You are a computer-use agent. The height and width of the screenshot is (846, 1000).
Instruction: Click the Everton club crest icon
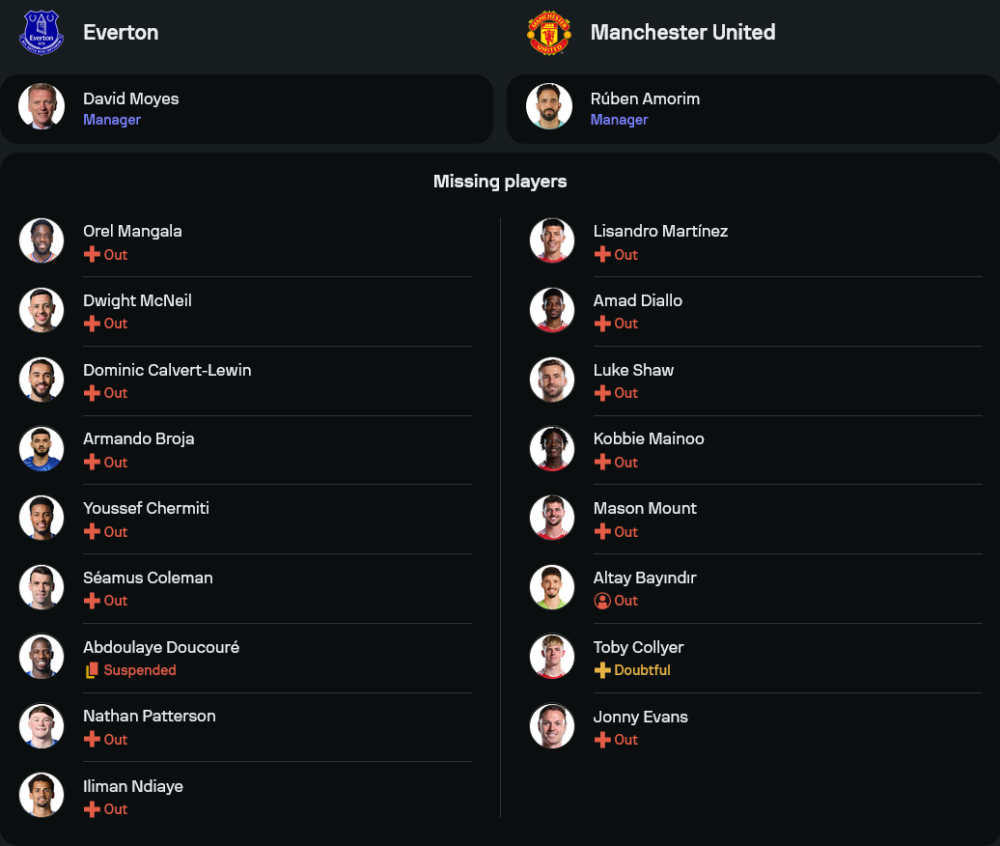click(41, 32)
